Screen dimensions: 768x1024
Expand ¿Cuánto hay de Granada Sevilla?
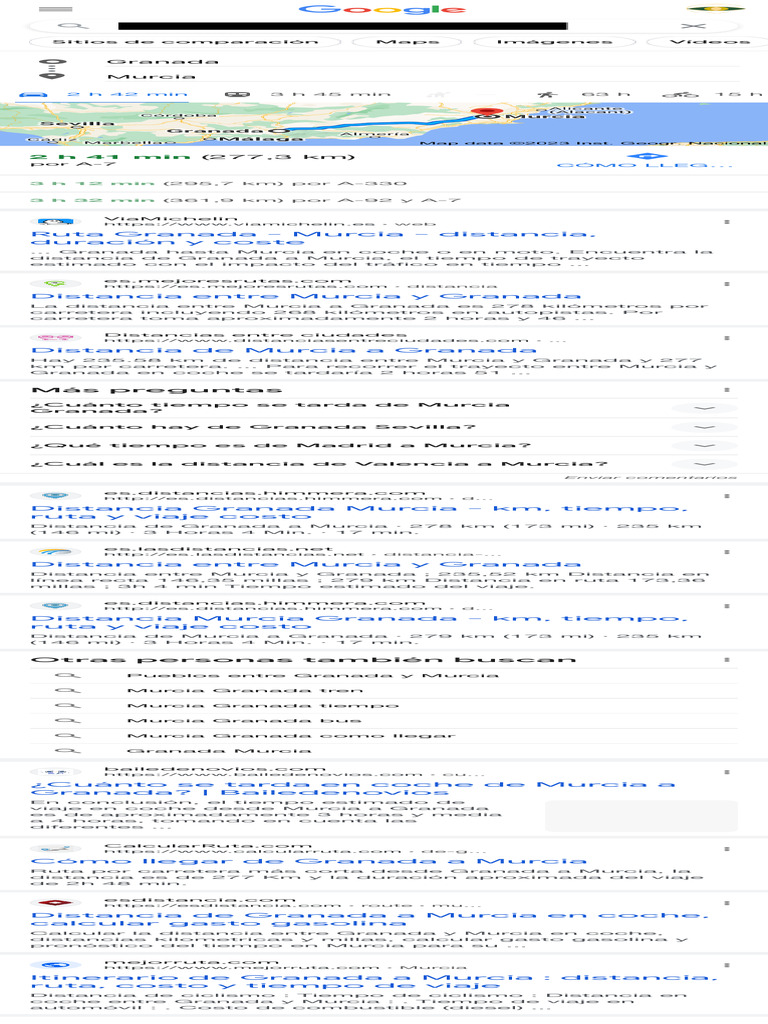(x=384, y=427)
